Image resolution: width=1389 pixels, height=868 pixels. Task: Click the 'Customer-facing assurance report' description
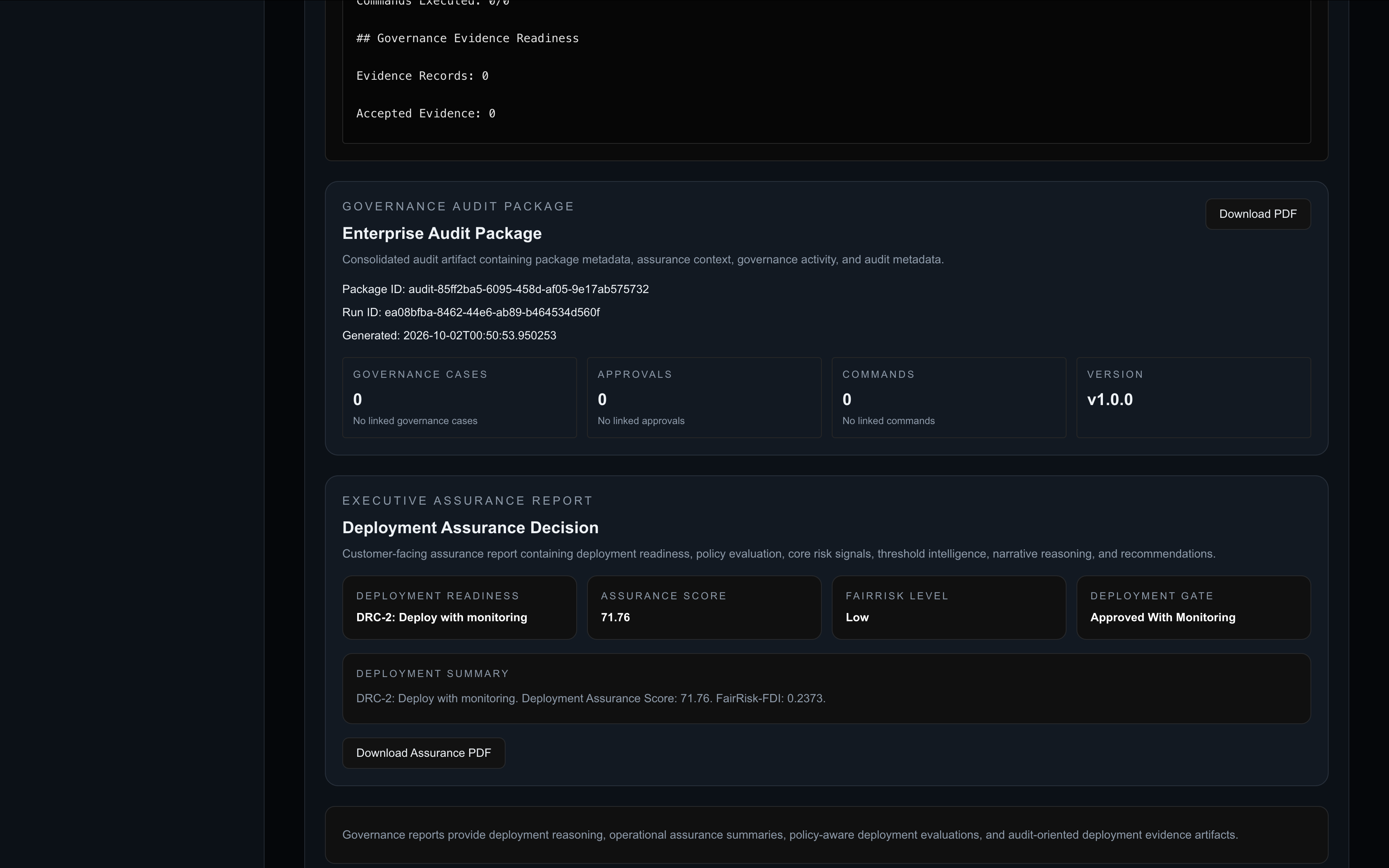coord(778,554)
